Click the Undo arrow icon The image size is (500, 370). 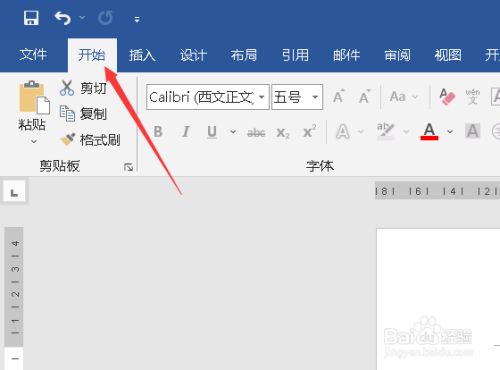point(62,18)
